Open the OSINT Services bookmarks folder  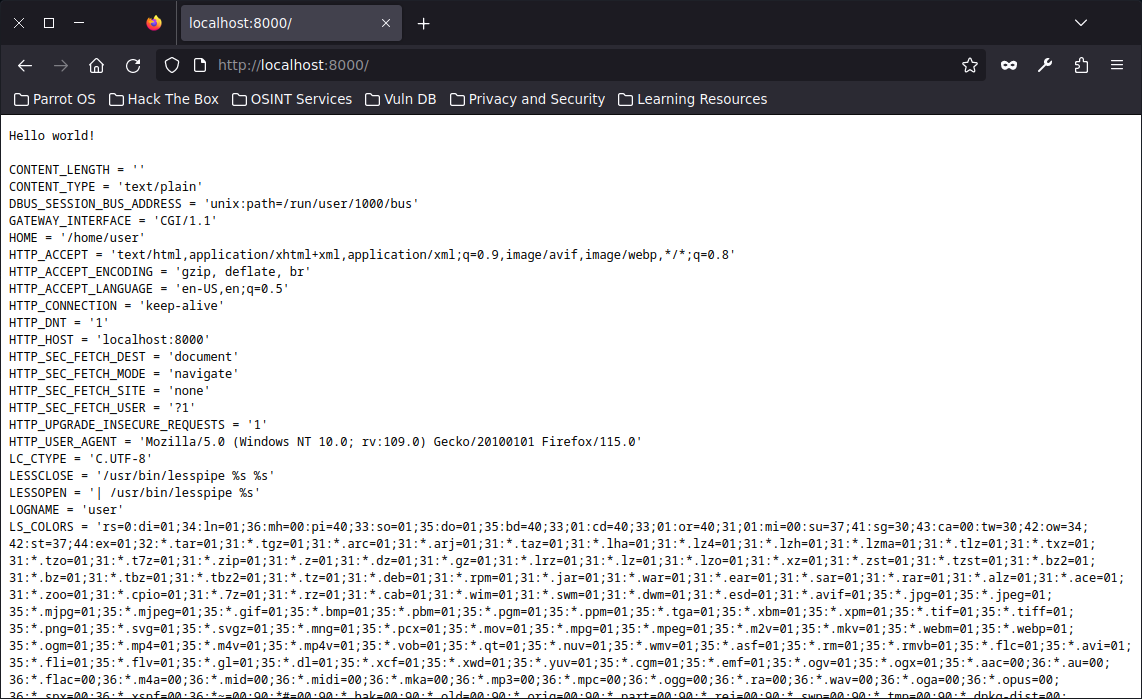[292, 99]
